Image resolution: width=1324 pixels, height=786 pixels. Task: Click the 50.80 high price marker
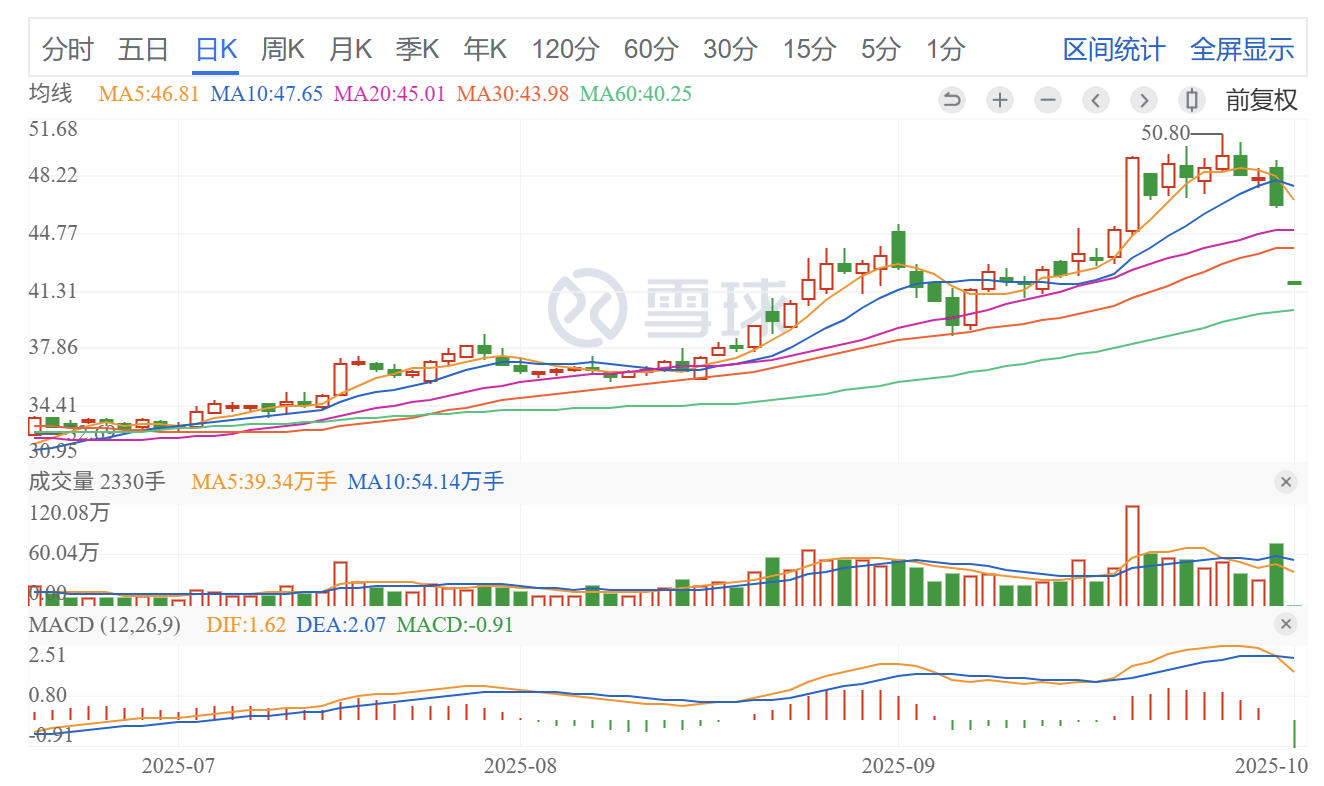pyautogui.click(x=1165, y=132)
